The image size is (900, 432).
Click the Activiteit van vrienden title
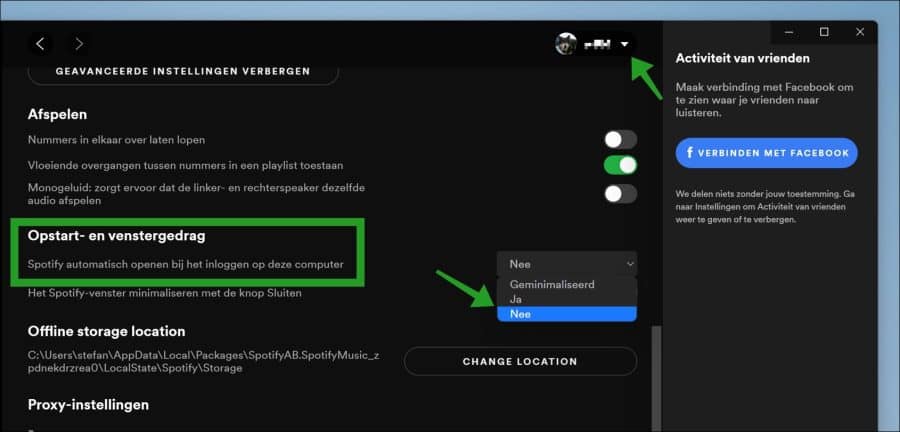(x=743, y=58)
